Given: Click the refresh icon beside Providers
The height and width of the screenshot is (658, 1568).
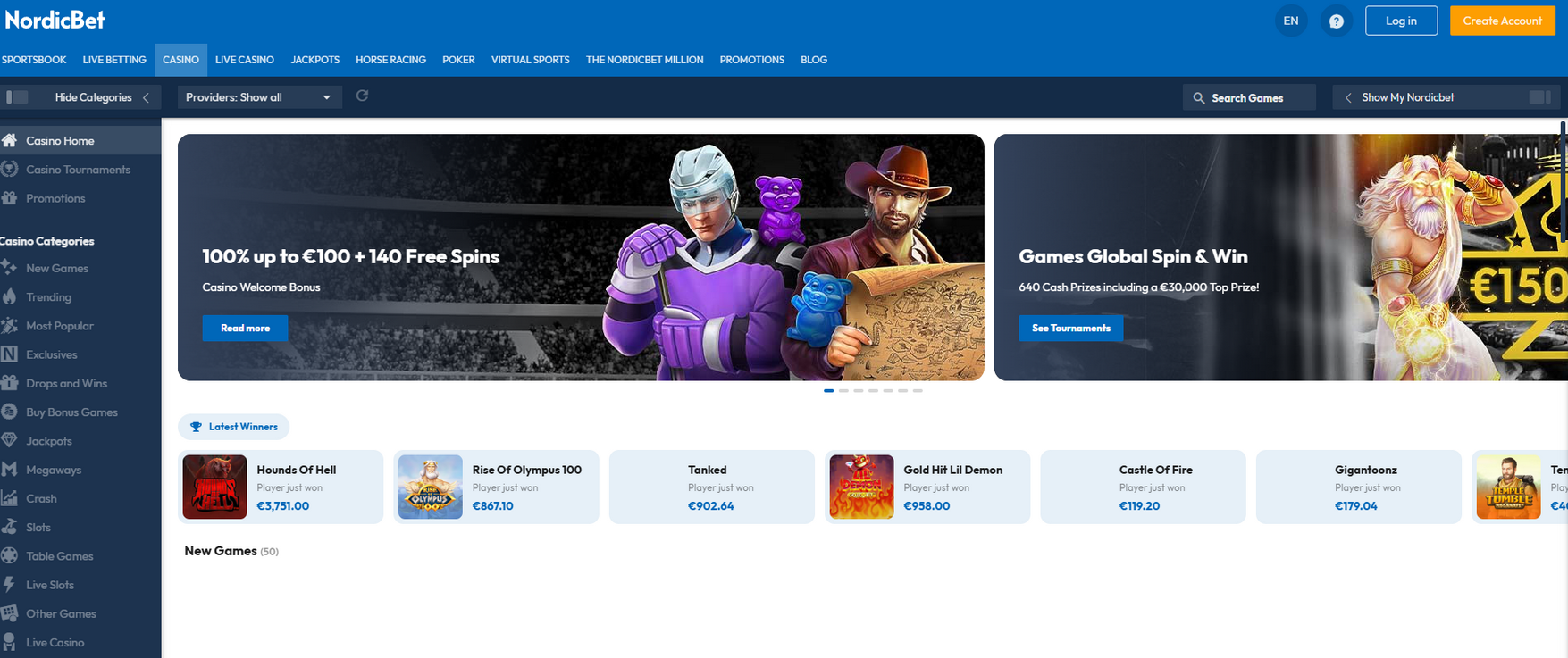Looking at the screenshot, I should pos(362,96).
